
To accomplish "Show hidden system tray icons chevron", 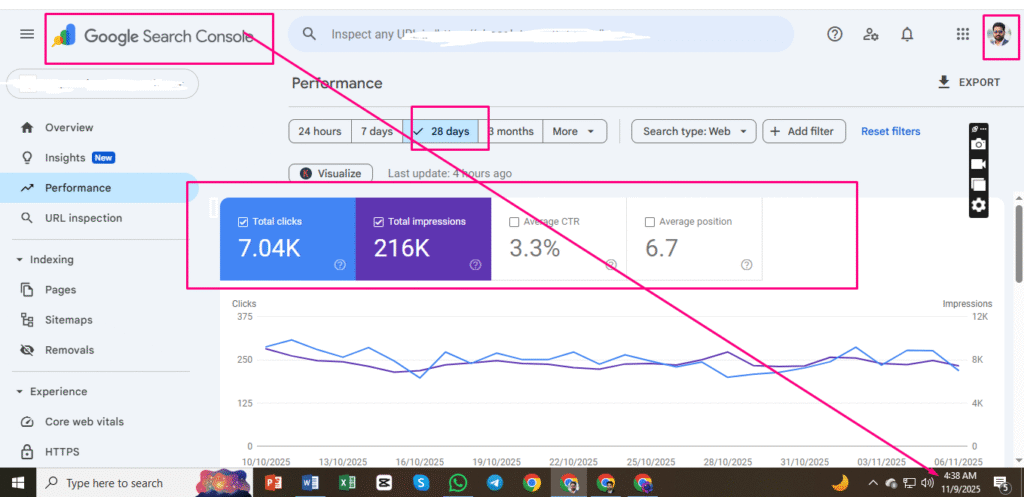I will (872, 483).
